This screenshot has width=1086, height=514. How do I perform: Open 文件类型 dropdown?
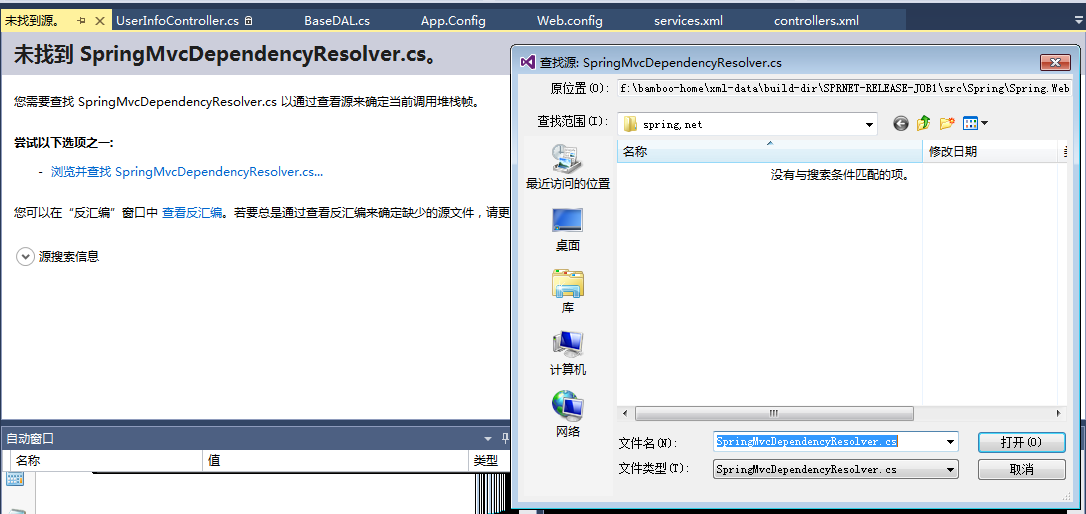point(950,470)
